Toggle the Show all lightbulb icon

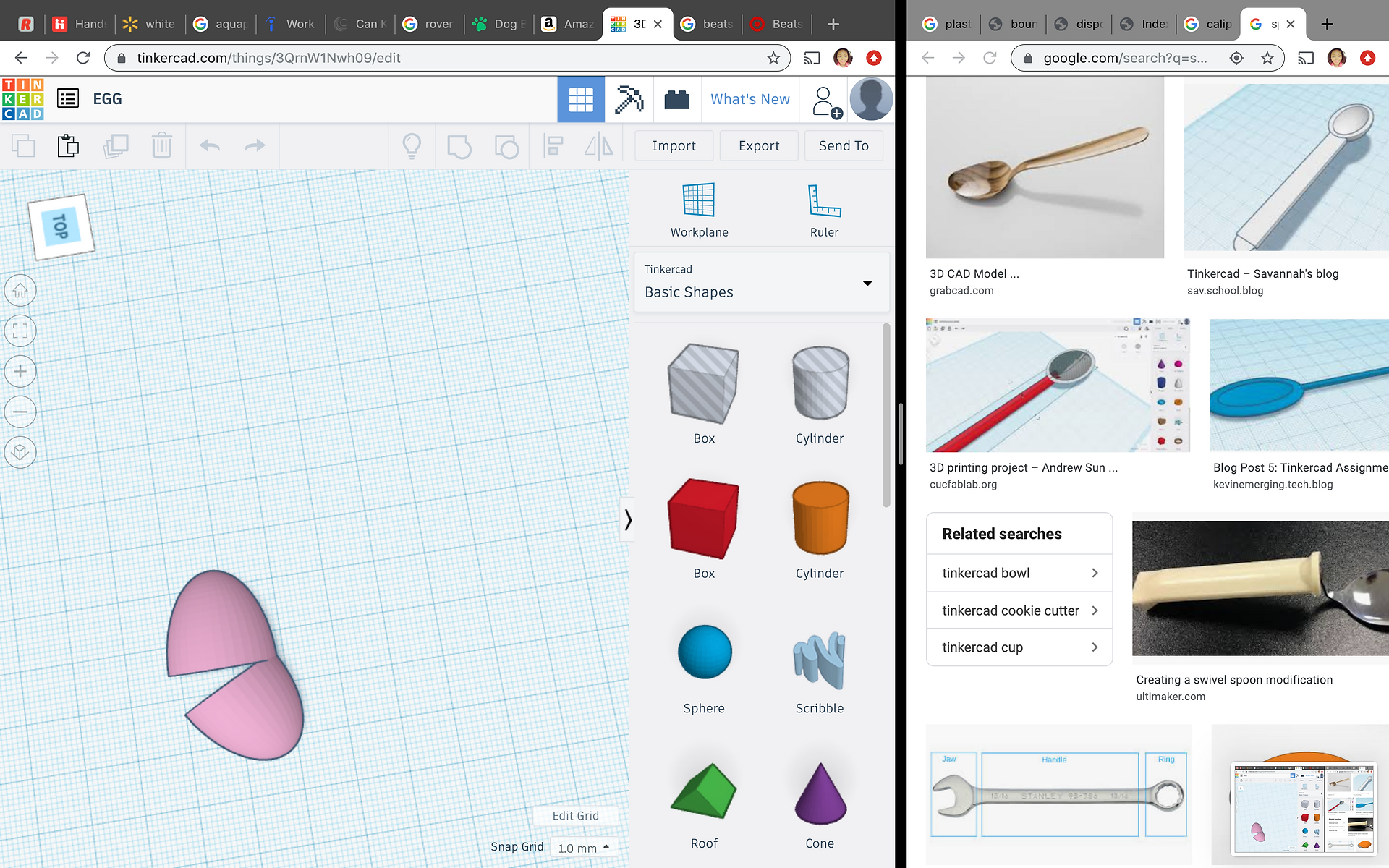tap(412, 146)
